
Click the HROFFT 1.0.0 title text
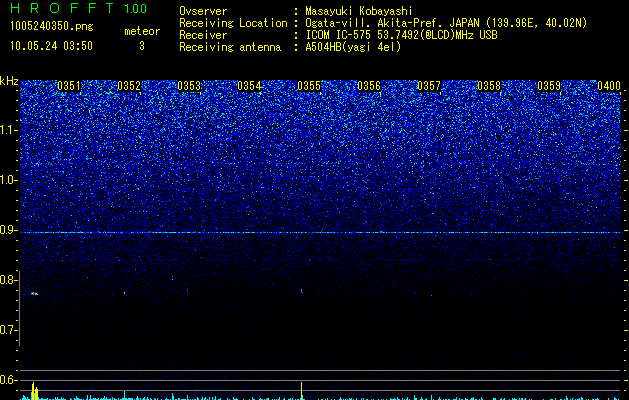[79, 8]
